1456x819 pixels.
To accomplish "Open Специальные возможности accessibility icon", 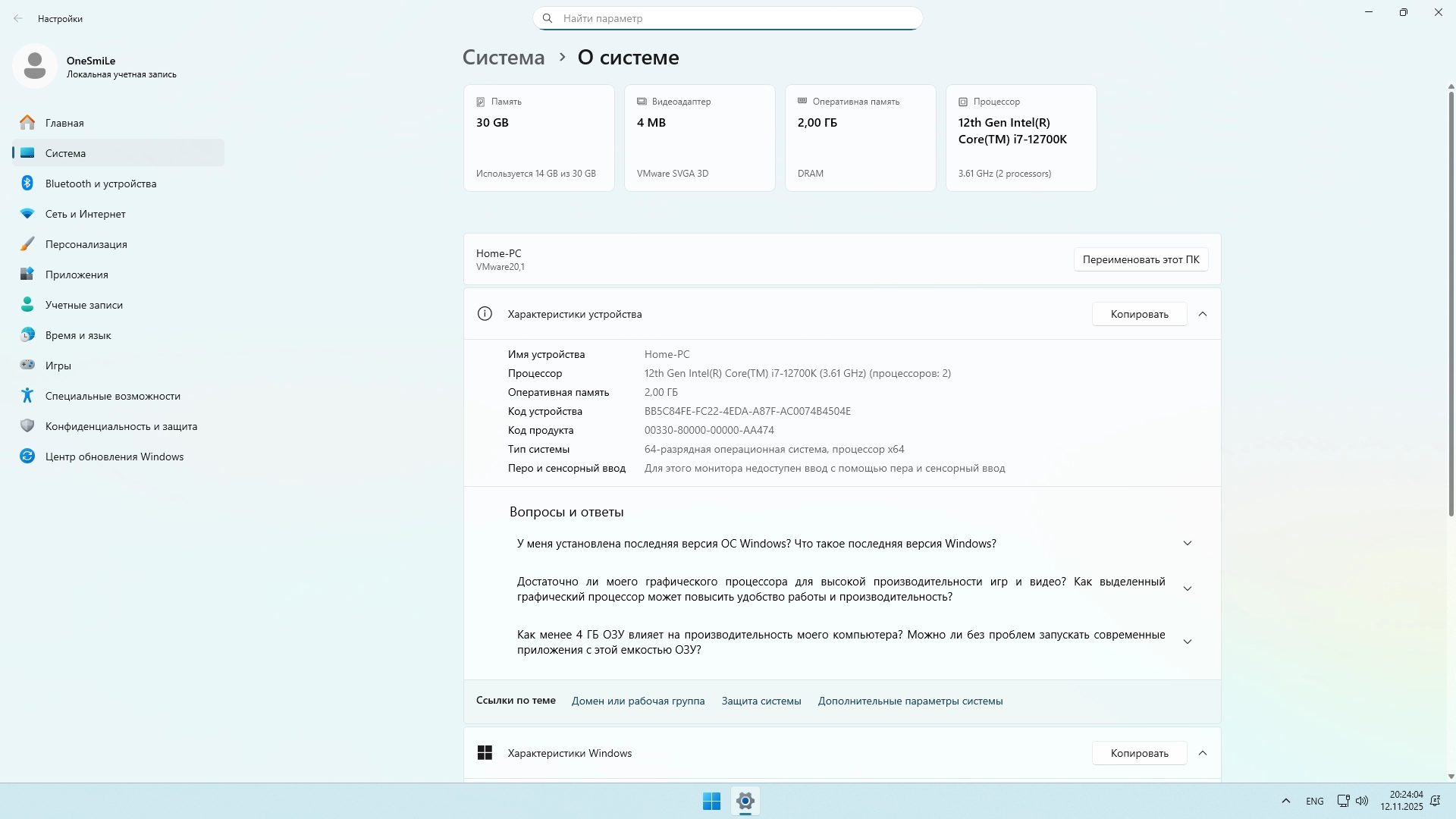I will [27, 395].
